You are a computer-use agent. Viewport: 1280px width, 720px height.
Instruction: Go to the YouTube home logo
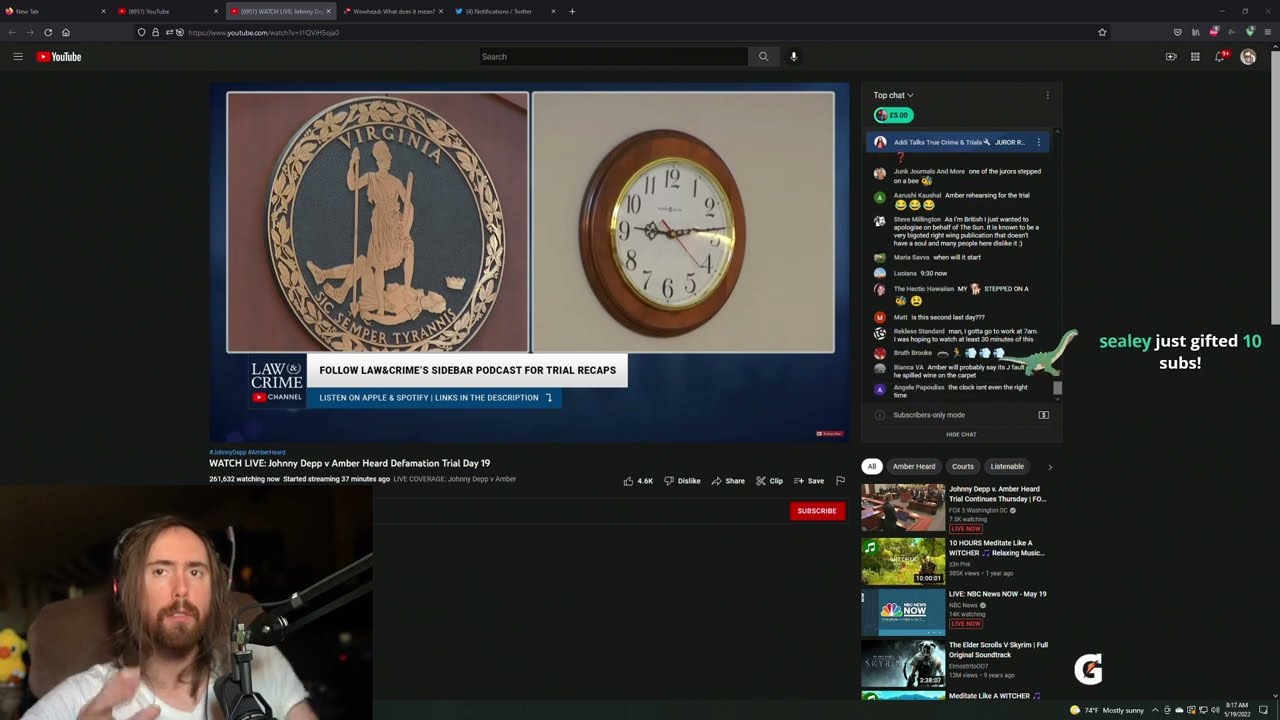[59, 57]
